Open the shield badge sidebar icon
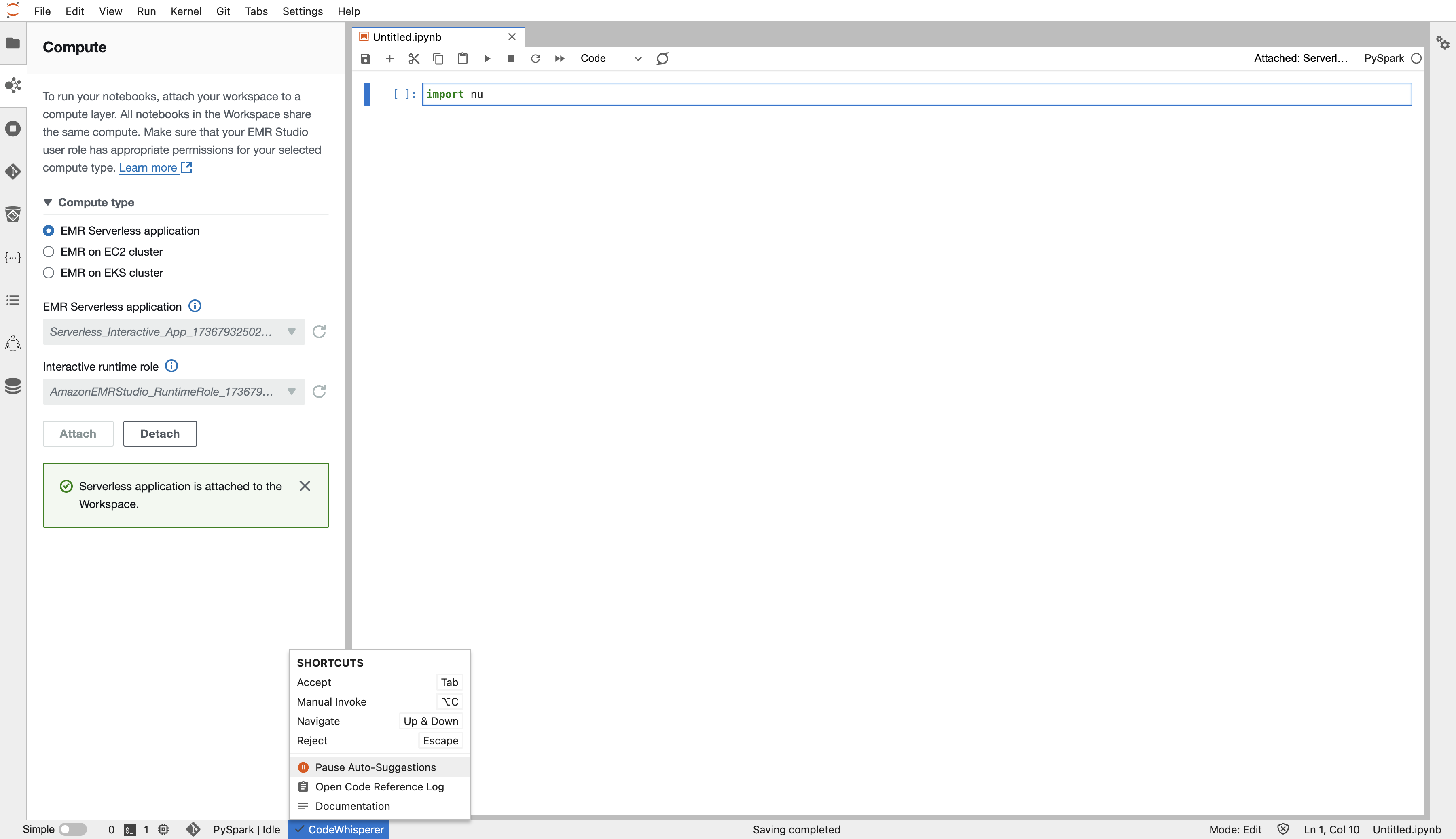This screenshot has width=1456, height=839. (13, 214)
